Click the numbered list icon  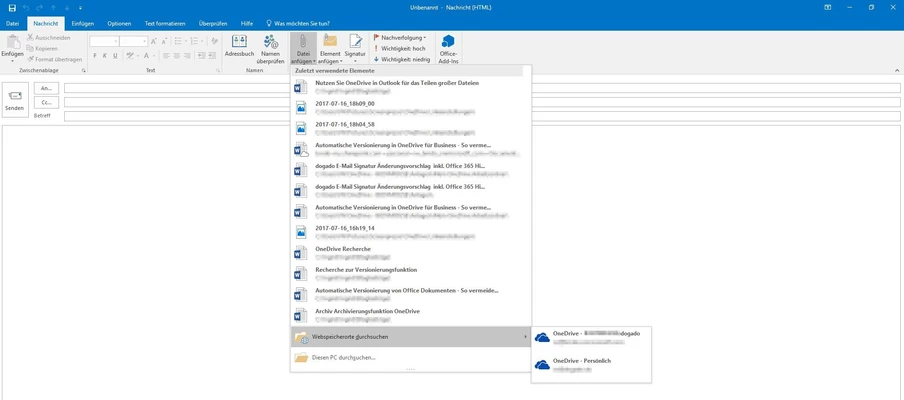tap(197, 41)
